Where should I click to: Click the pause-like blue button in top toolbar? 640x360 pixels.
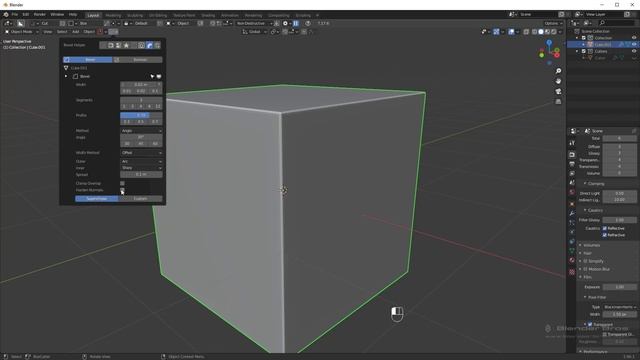click(x=296, y=24)
